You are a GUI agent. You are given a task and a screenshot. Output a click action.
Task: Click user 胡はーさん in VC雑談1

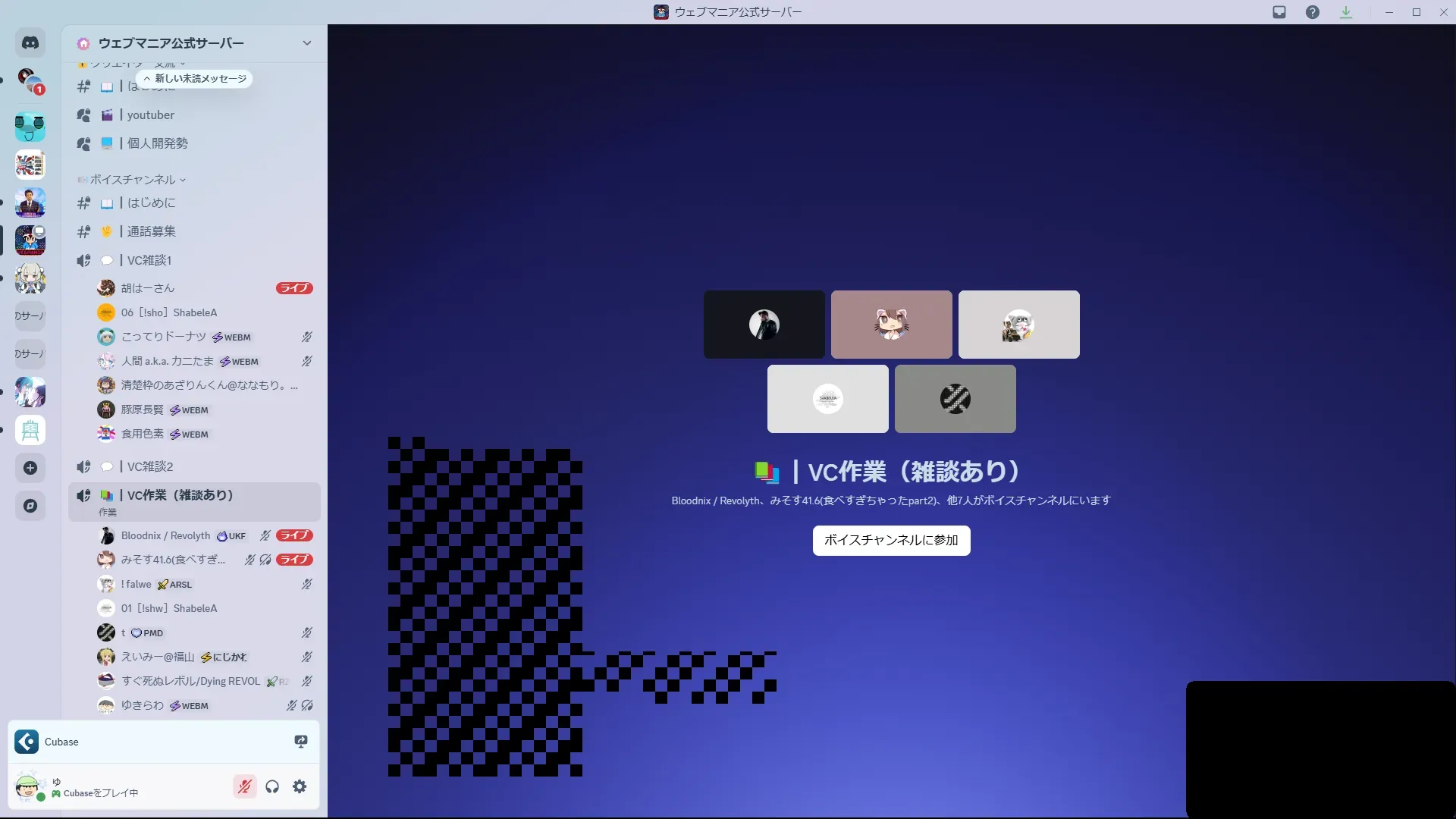click(x=148, y=288)
